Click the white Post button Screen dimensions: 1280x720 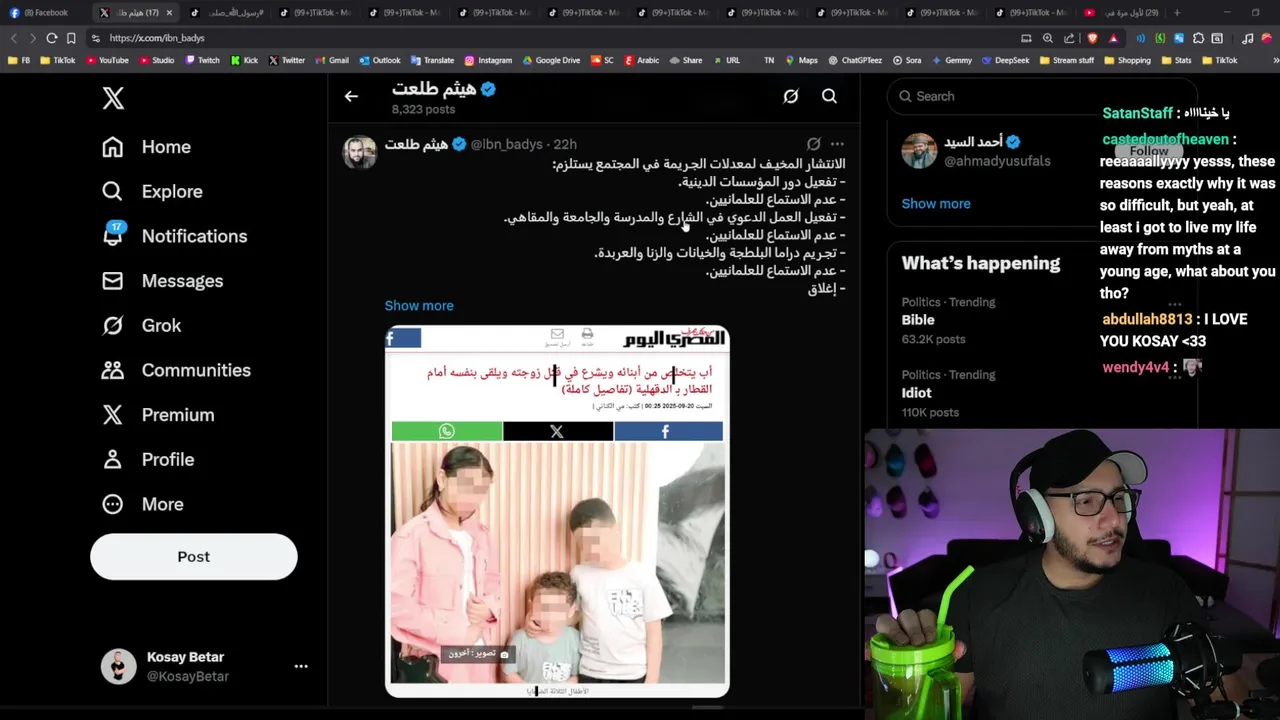pos(194,557)
